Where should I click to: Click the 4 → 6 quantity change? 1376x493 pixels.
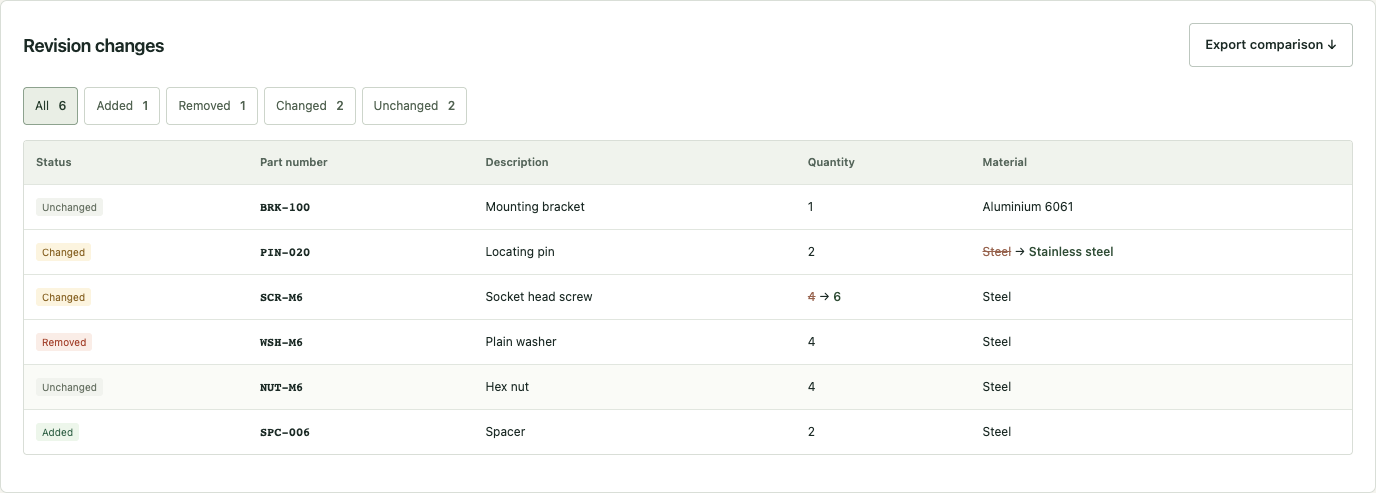(824, 297)
